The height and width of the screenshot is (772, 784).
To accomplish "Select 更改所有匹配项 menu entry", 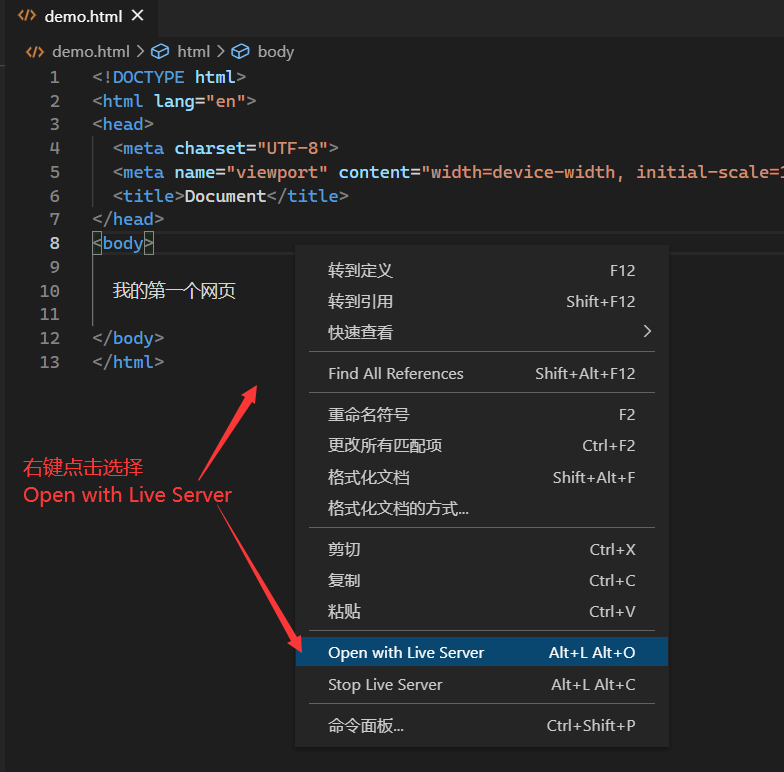I will coord(385,446).
